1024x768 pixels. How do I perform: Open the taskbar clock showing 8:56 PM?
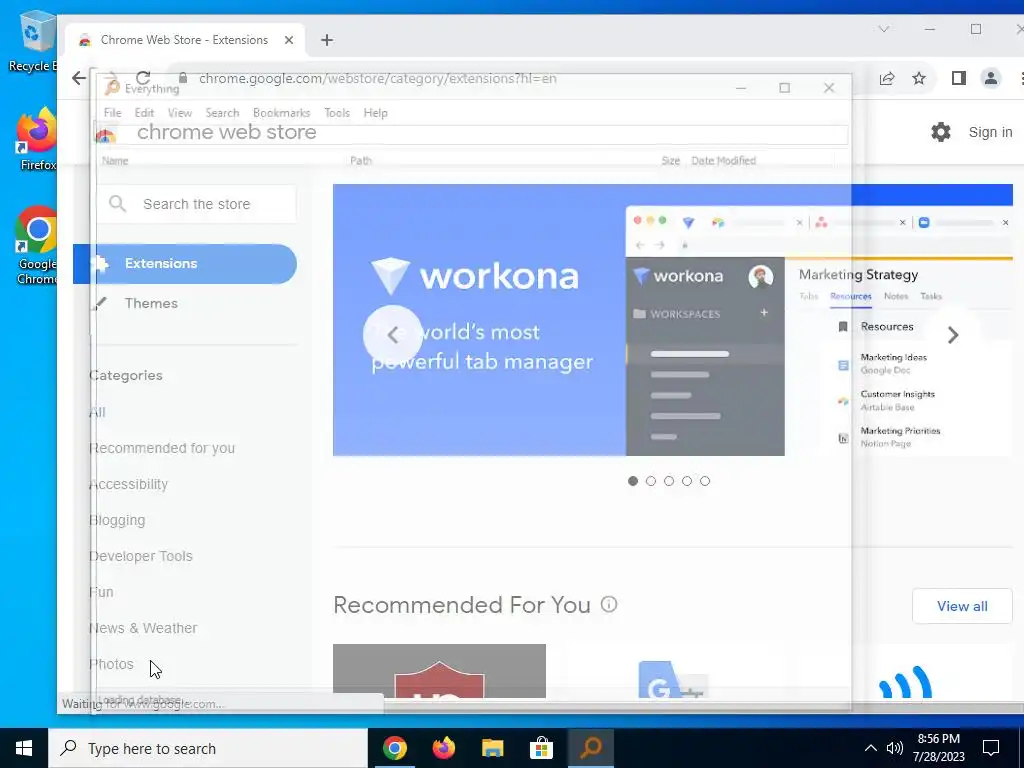click(x=938, y=748)
